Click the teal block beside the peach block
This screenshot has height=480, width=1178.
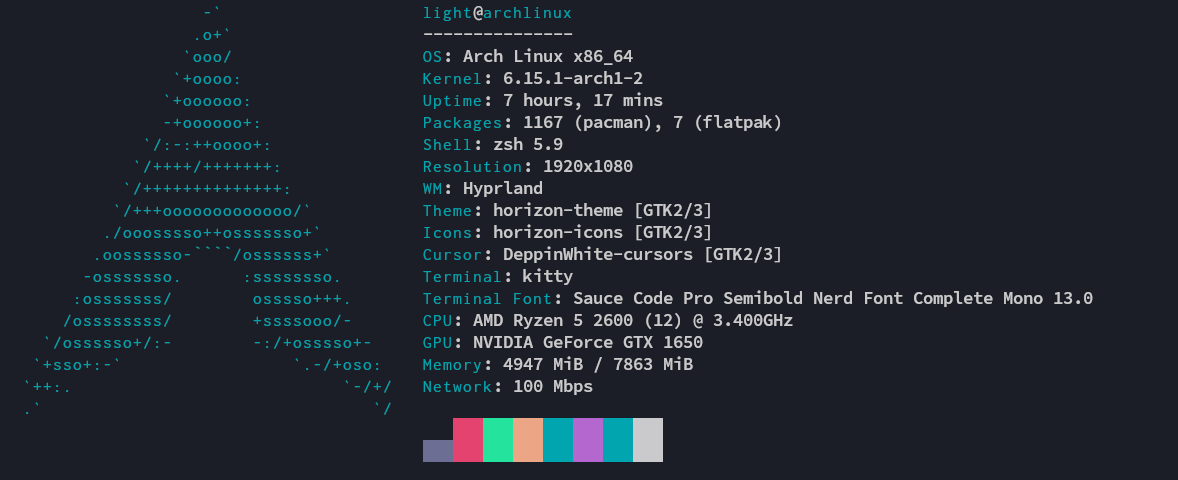[x=558, y=439]
